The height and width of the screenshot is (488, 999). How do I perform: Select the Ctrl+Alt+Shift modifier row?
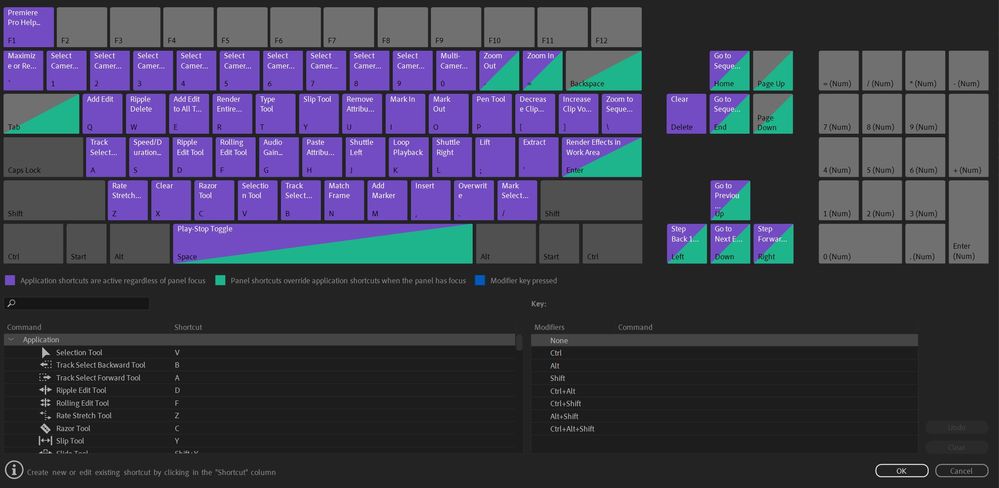click(724, 429)
